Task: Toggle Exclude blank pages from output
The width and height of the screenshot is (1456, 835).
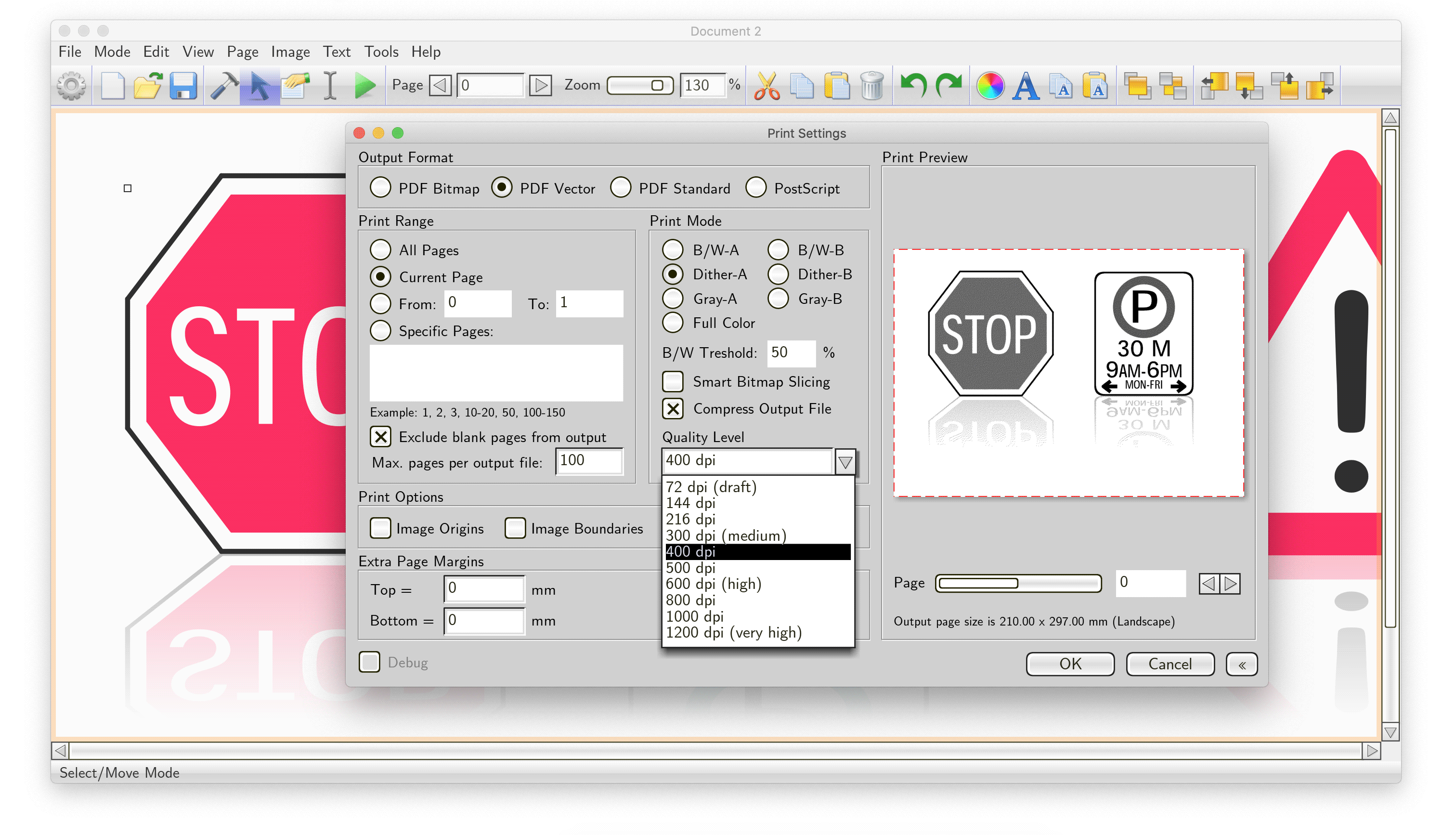Action: [x=381, y=437]
